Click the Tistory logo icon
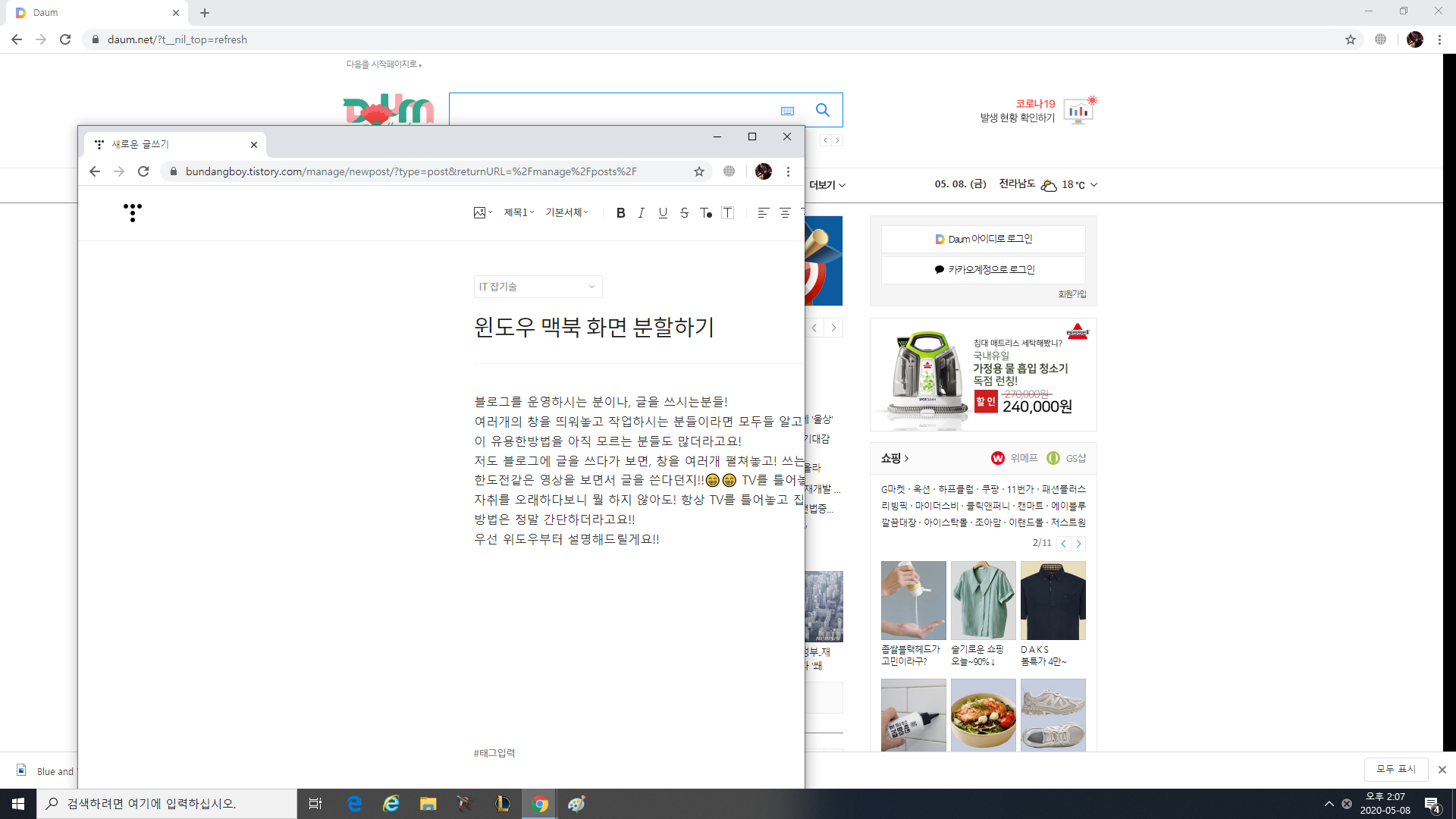This screenshot has height=819, width=1456. pos(133,212)
